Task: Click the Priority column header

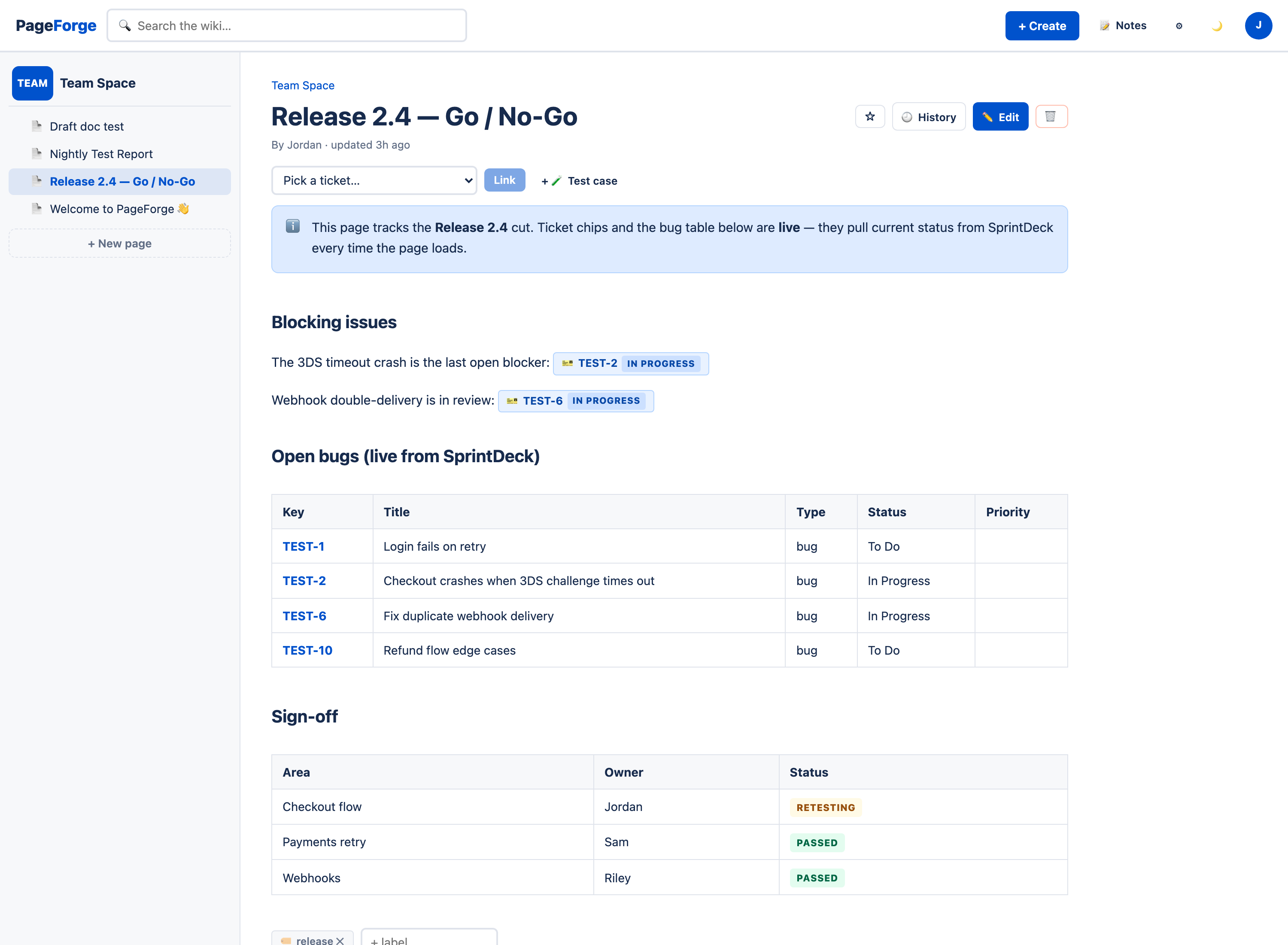Action: tap(1021, 512)
